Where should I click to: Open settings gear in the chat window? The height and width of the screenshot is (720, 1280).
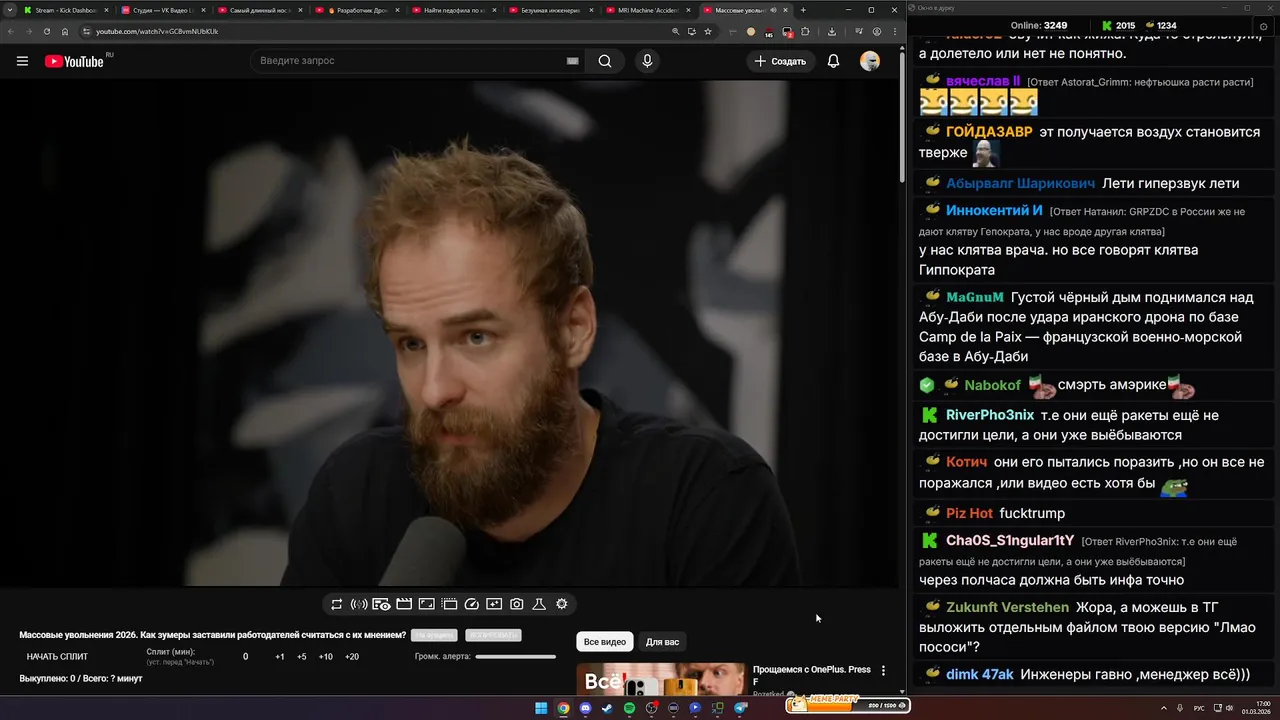[1263, 26]
